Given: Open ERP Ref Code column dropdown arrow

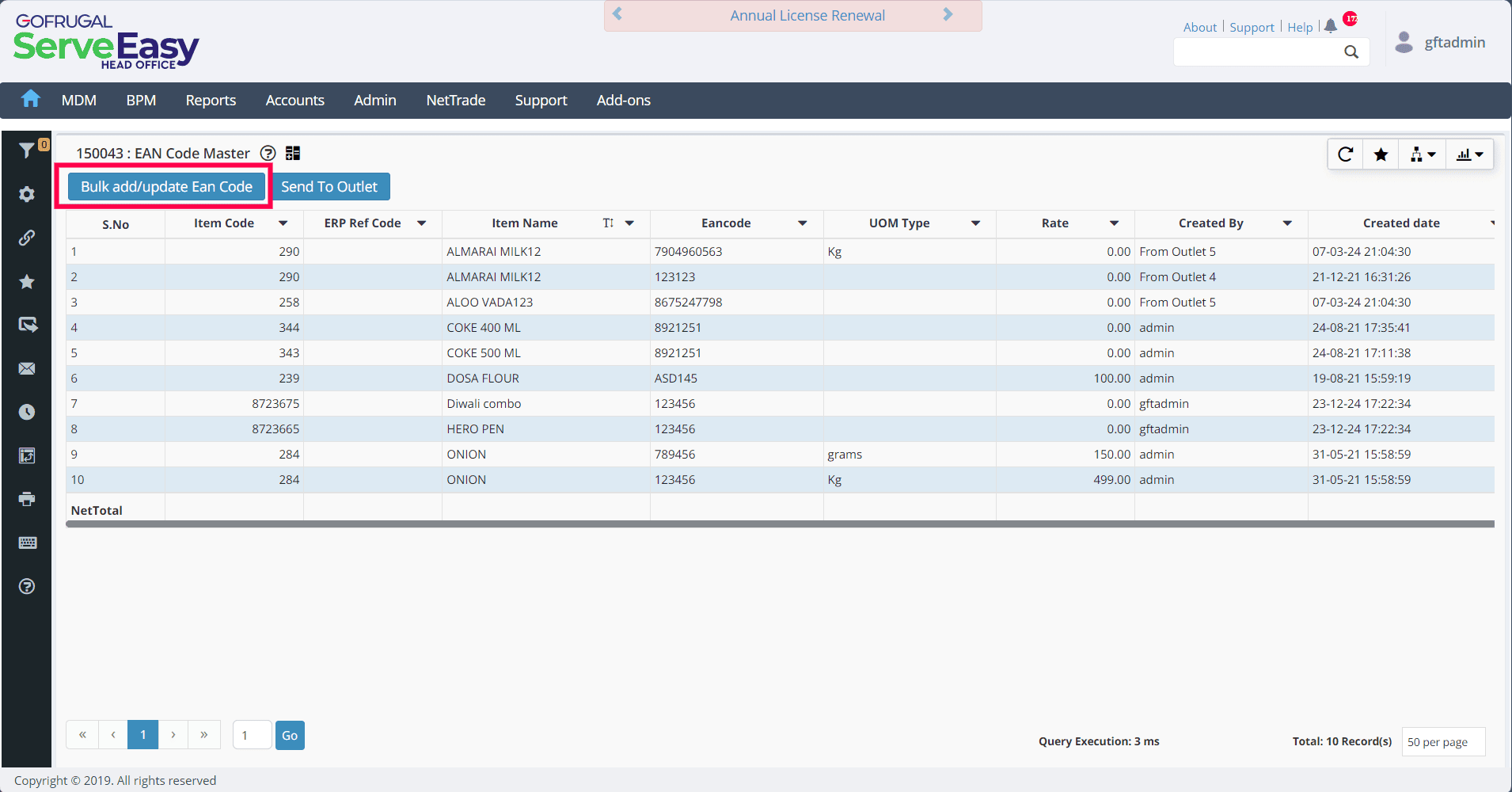Looking at the screenshot, I should [422, 223].
